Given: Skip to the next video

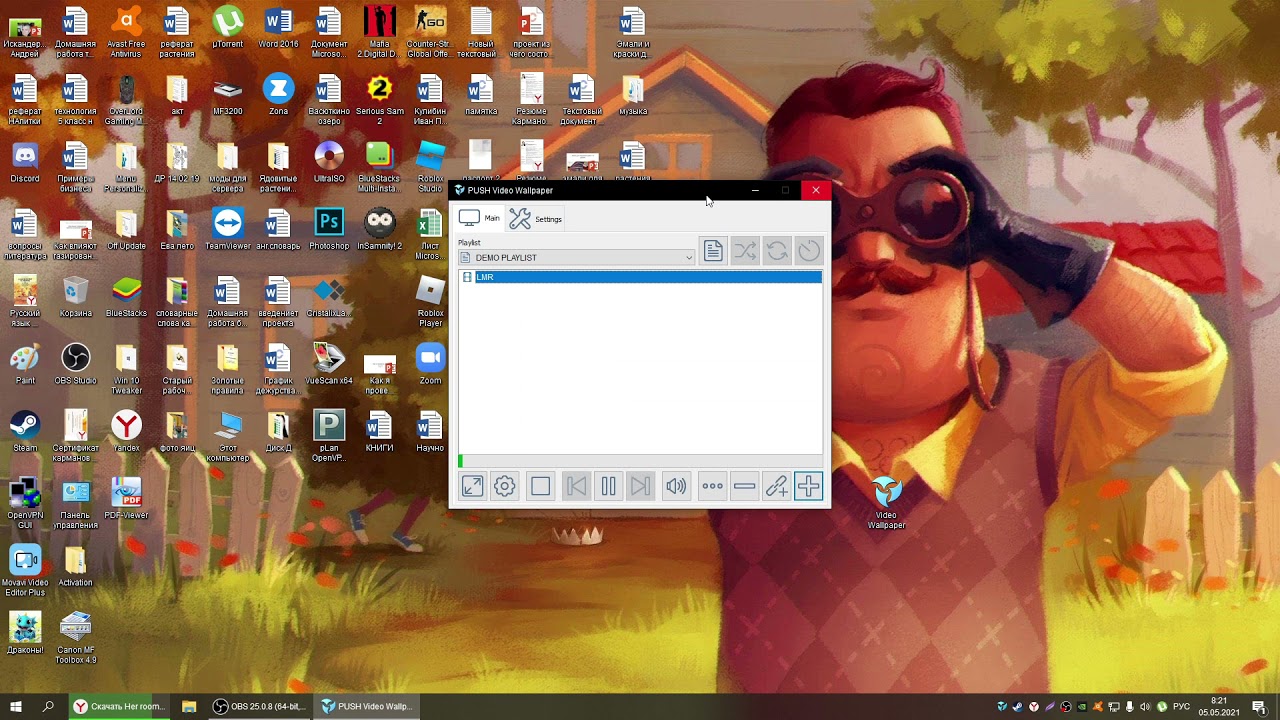Looking at the screenshot, I should point(640,487).
